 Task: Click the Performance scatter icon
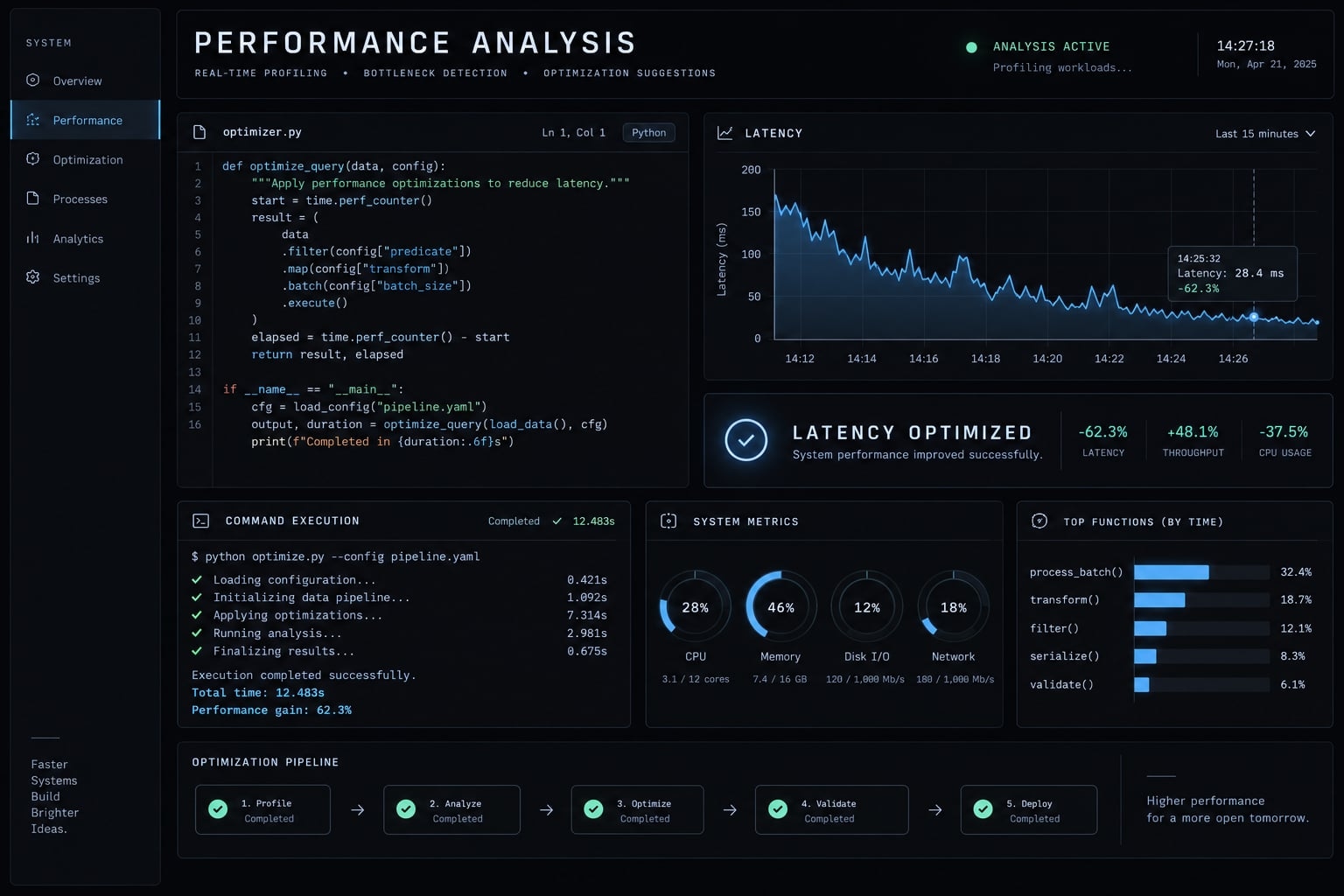[32, 119]
